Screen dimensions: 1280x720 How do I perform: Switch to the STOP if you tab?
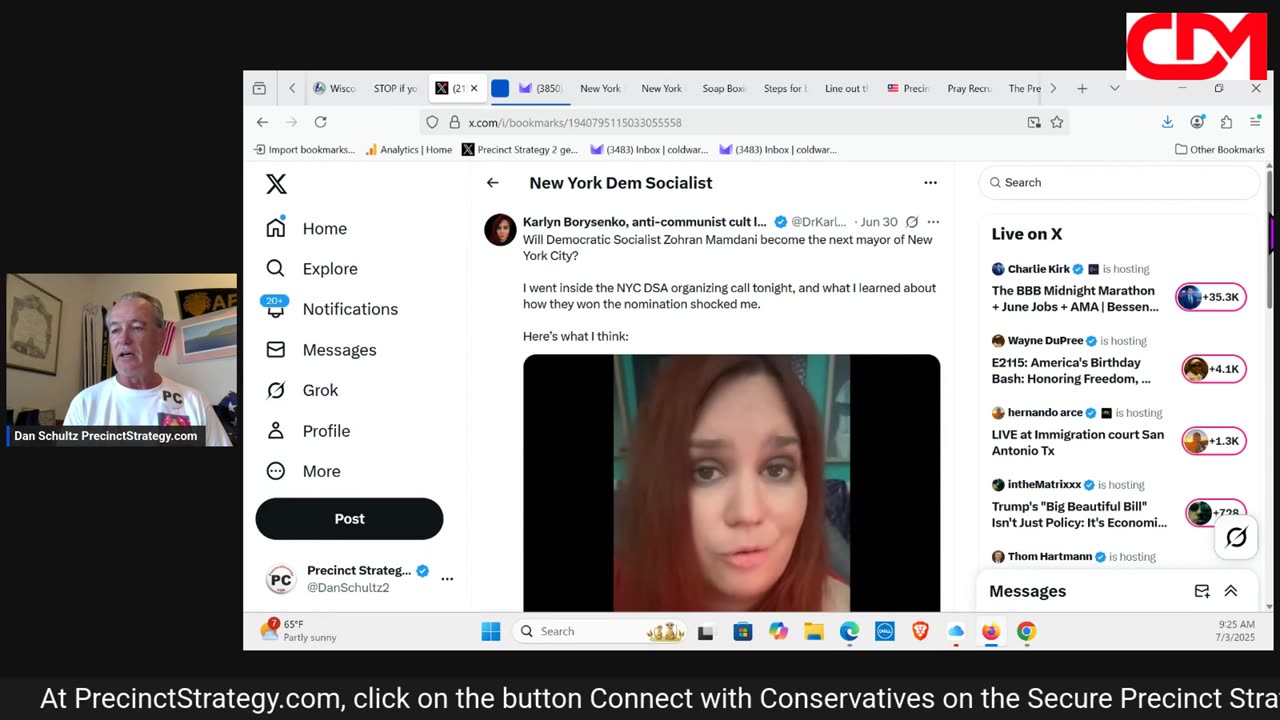pyautogui.click(x=395, y=88)
